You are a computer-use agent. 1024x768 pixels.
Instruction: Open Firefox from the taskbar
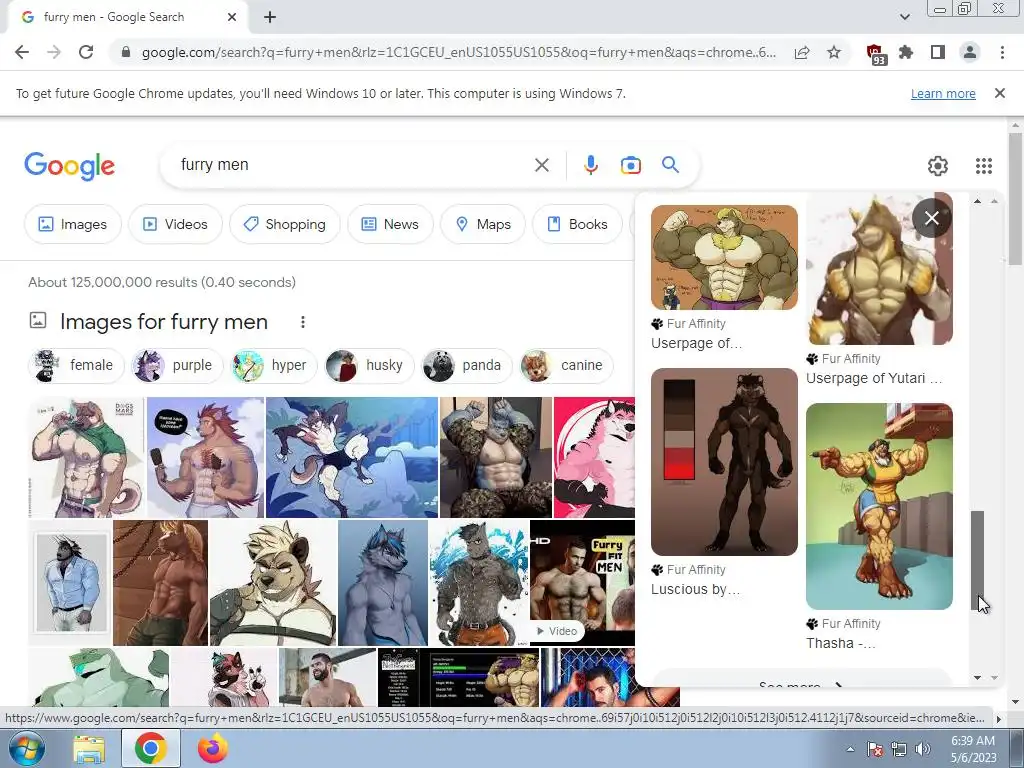pos(212,749)
